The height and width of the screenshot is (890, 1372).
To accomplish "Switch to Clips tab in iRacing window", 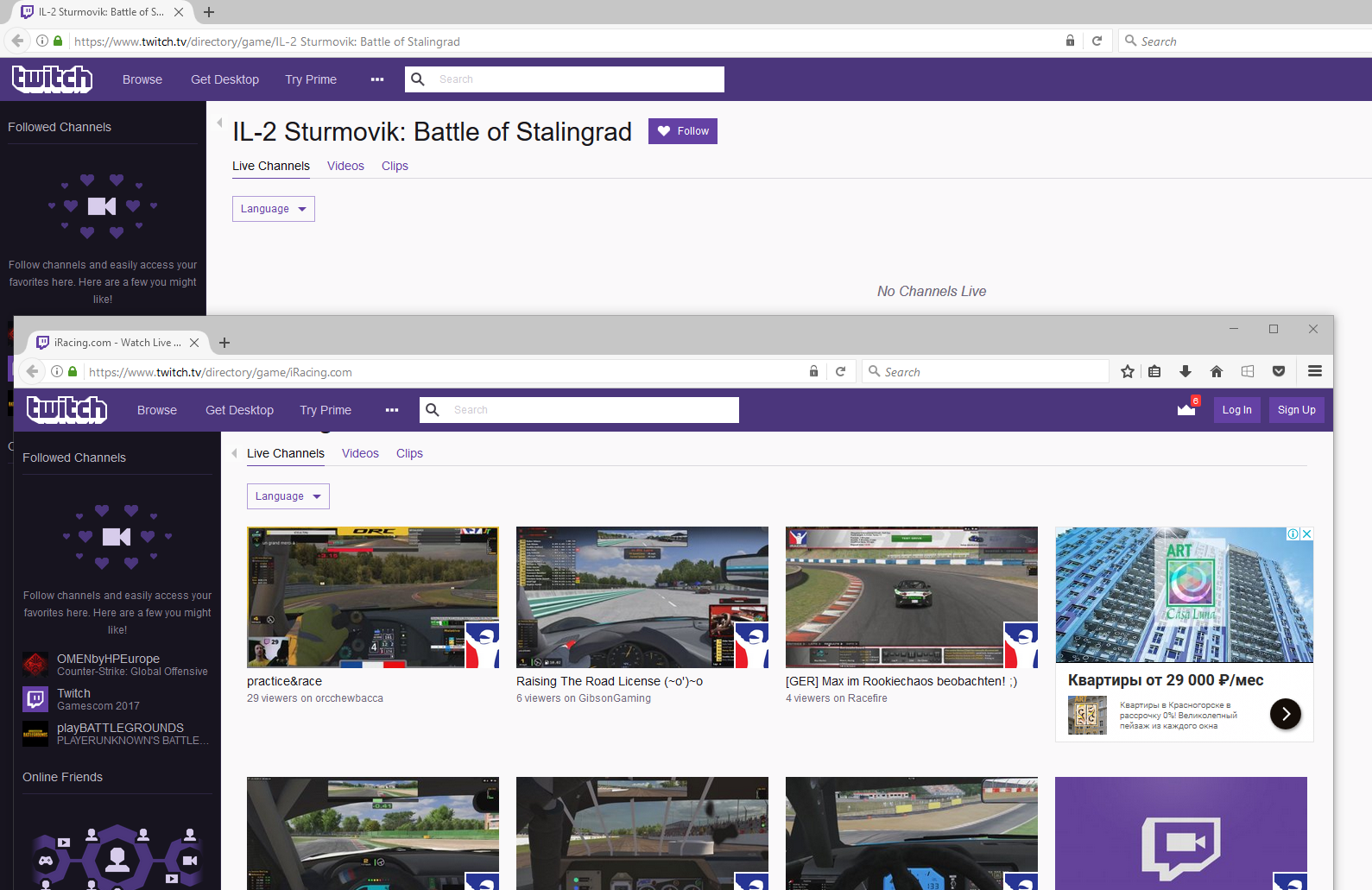I will click(x=409, y=453).
